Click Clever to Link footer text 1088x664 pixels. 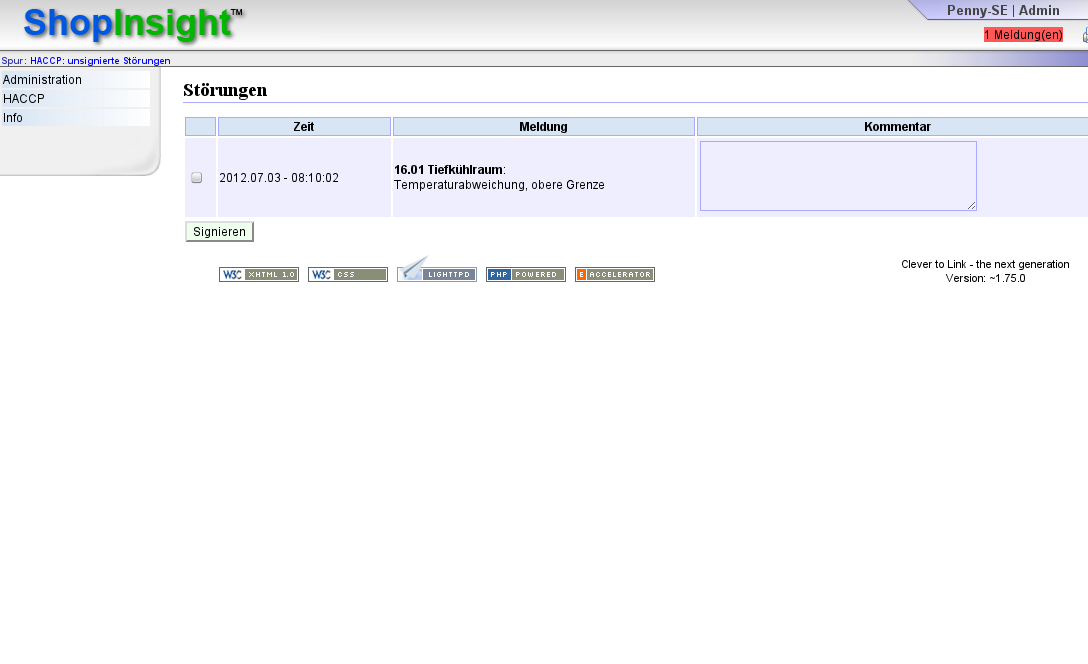pos(985,264)
